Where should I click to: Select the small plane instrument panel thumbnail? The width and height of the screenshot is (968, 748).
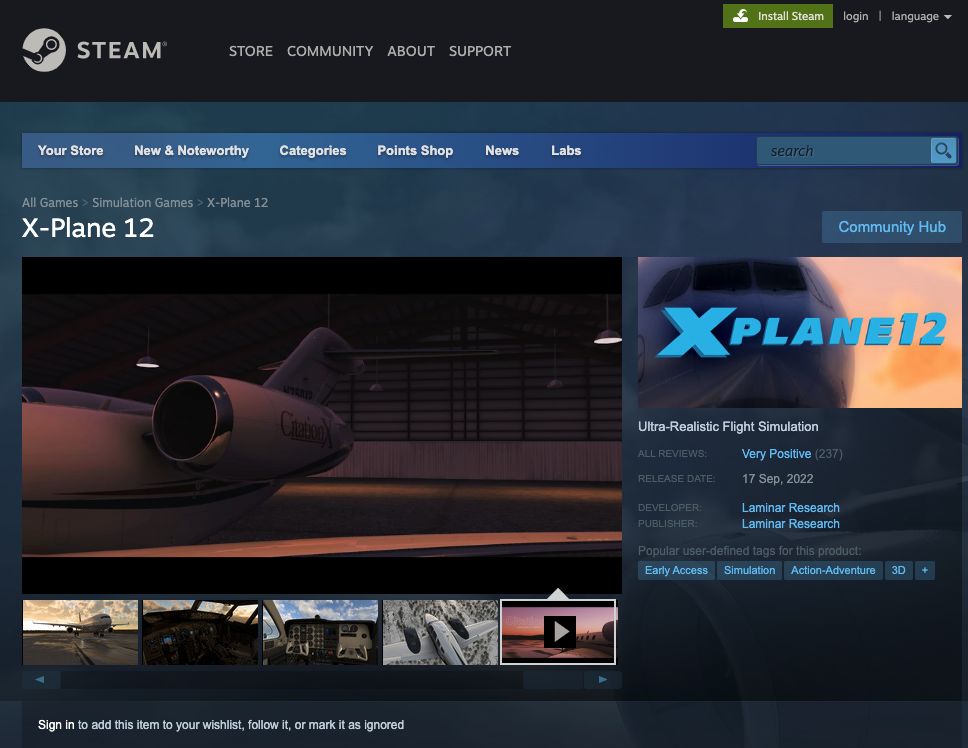coord(320,632)
